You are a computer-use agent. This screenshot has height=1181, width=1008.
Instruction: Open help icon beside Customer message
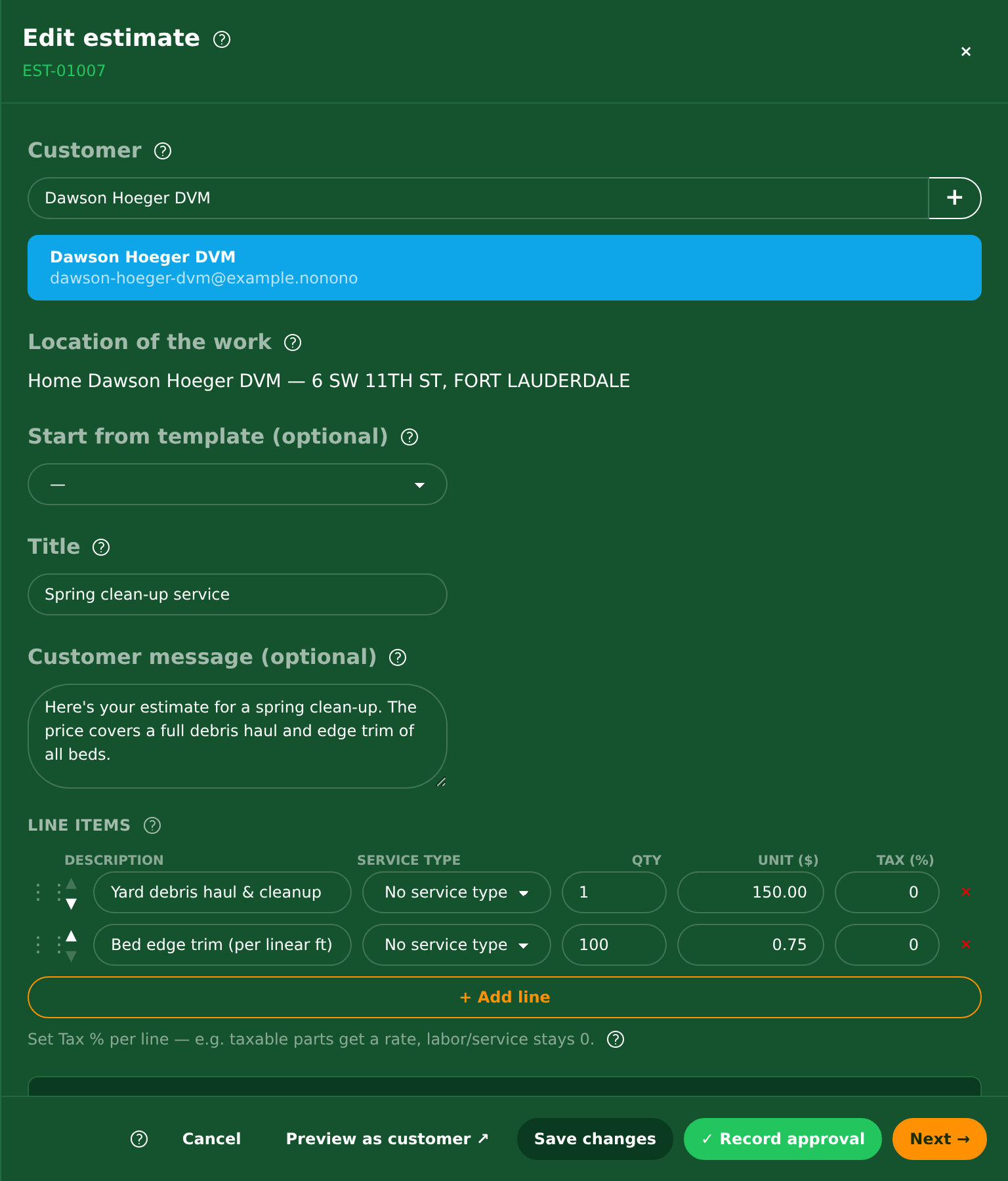tap(398, 657)
